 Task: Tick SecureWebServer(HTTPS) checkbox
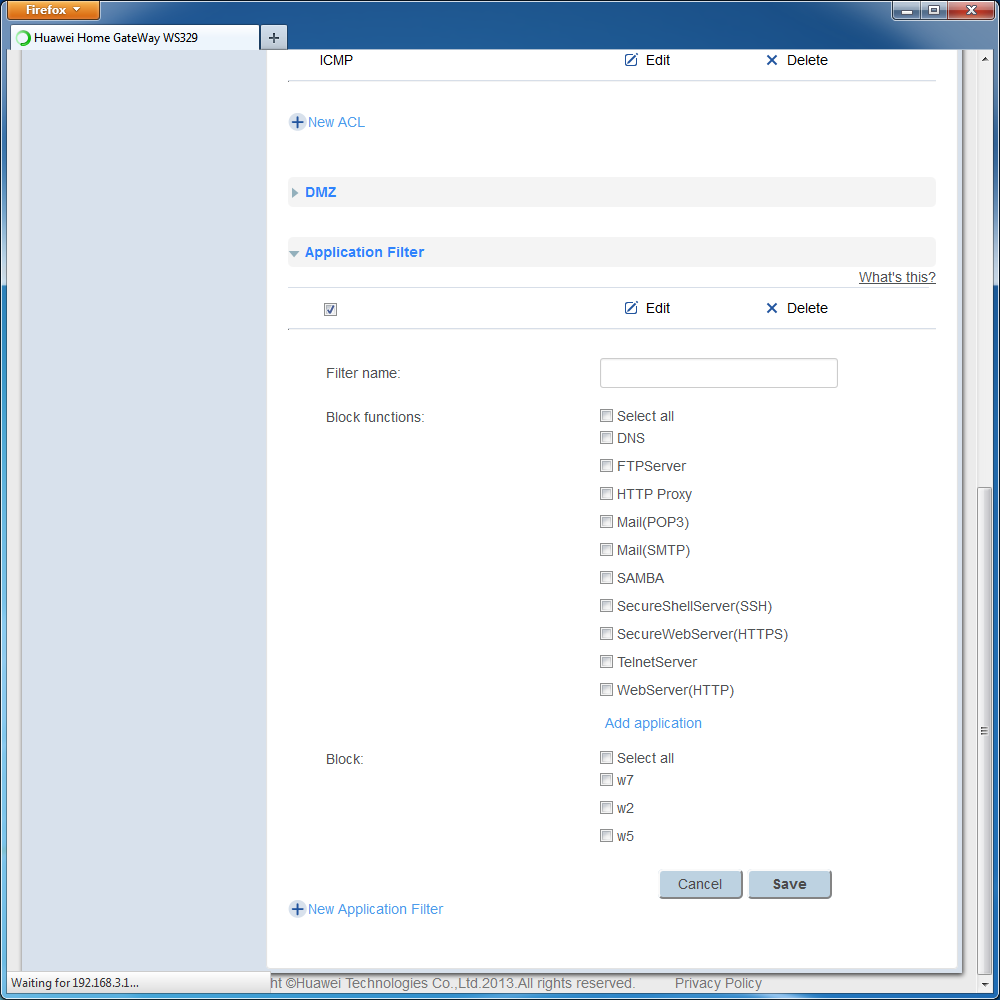[x=607, y=634]
